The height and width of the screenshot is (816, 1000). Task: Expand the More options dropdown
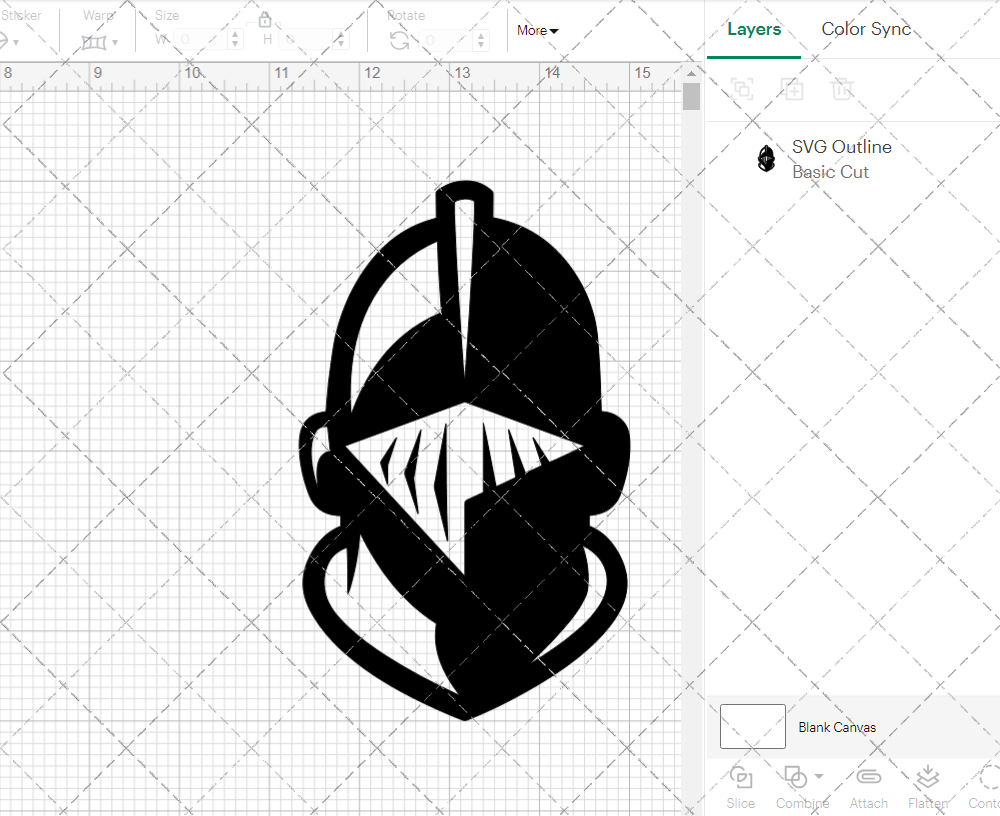coord(537,30)
